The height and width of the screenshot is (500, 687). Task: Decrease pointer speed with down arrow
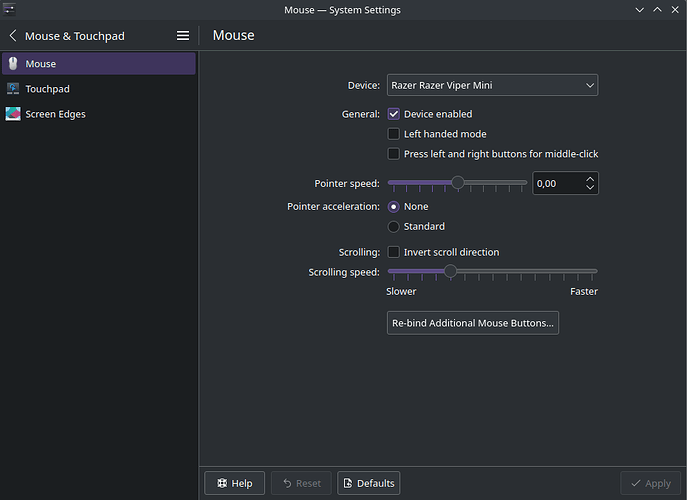(x=590, y=188)
